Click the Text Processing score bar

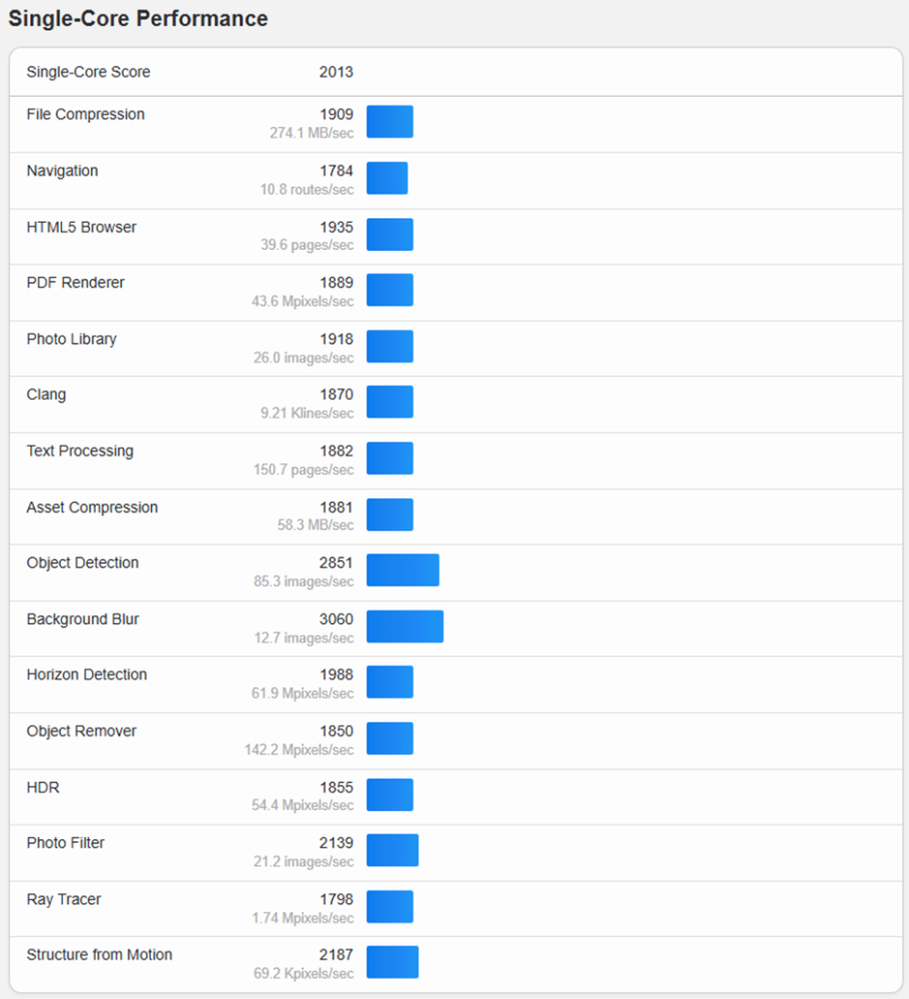(x=390, y=458)
